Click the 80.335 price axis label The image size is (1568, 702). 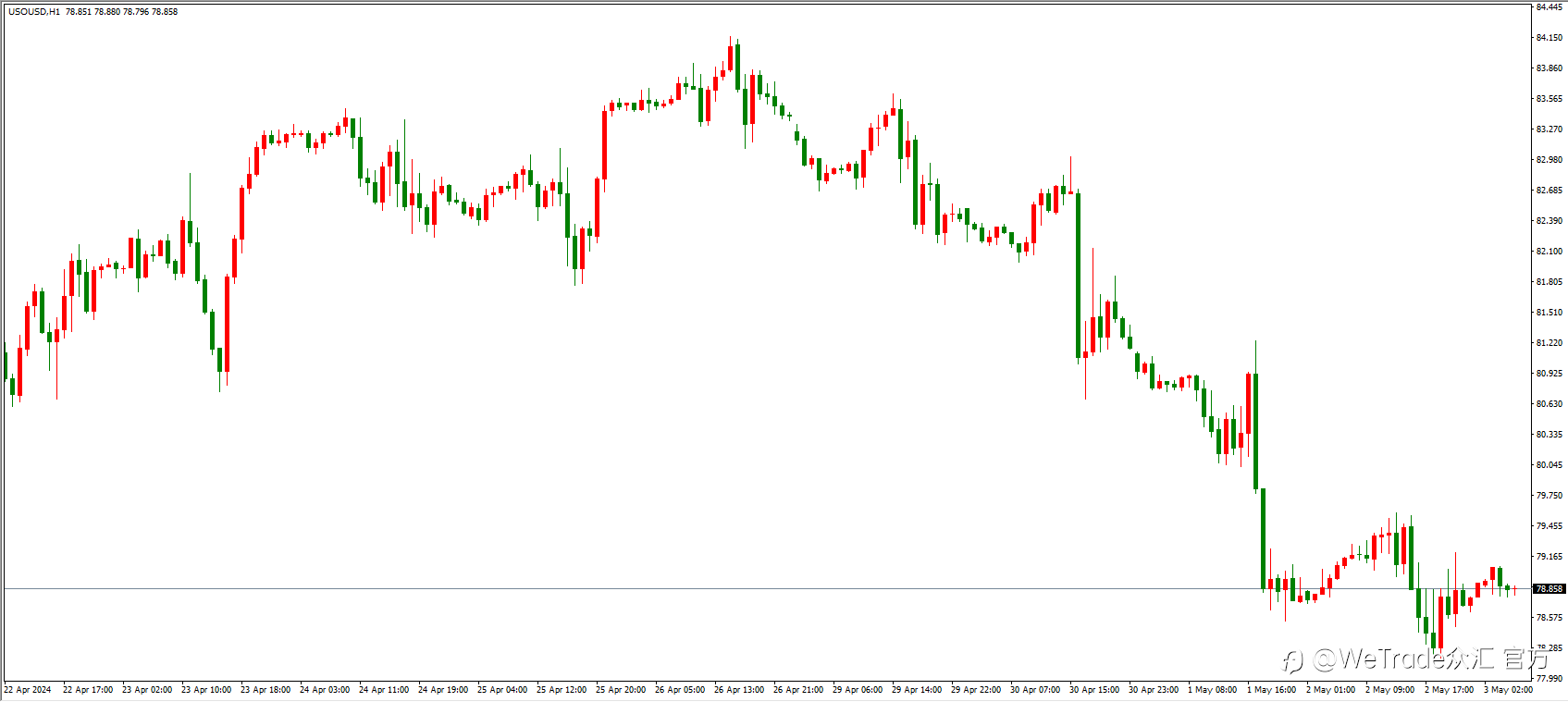tap(1549, 435)
